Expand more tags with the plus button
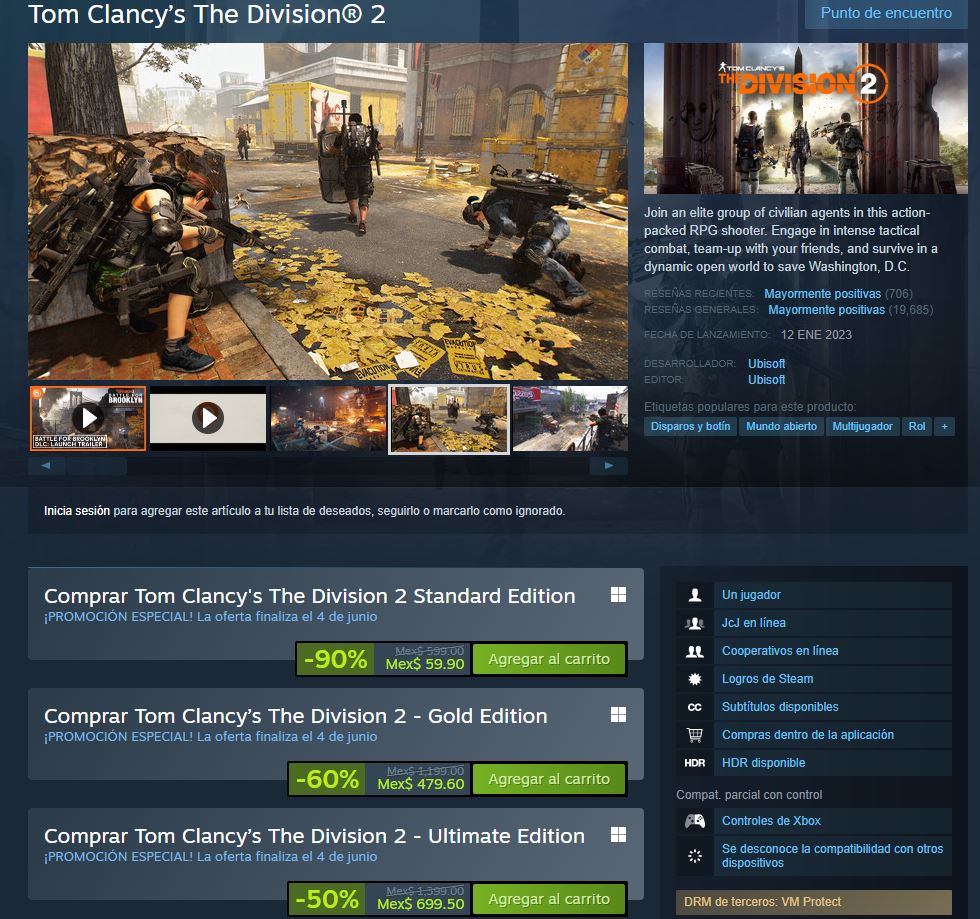The height and width of the screenshot is (919, 980). point(944,426)
